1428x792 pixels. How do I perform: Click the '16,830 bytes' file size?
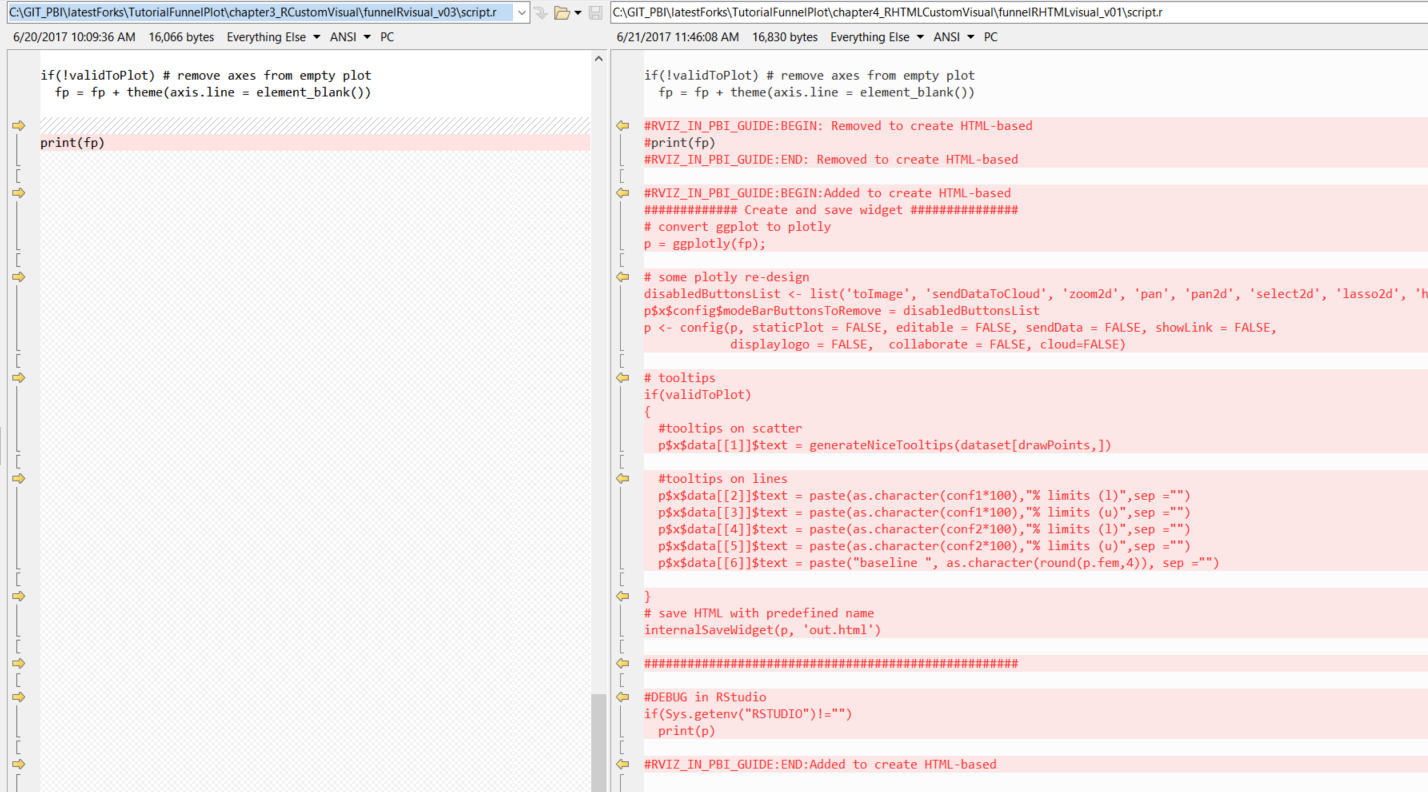click(x=785, y=37)
